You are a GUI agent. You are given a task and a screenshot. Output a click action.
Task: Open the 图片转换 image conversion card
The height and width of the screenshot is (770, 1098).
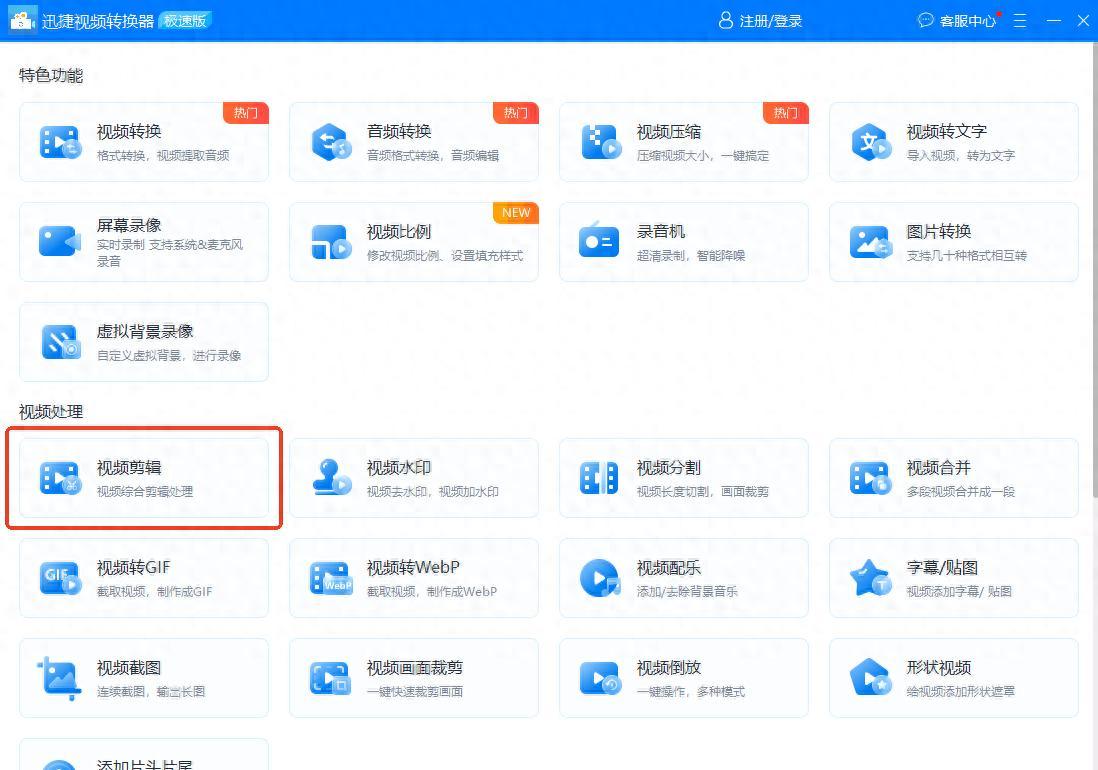953,242
